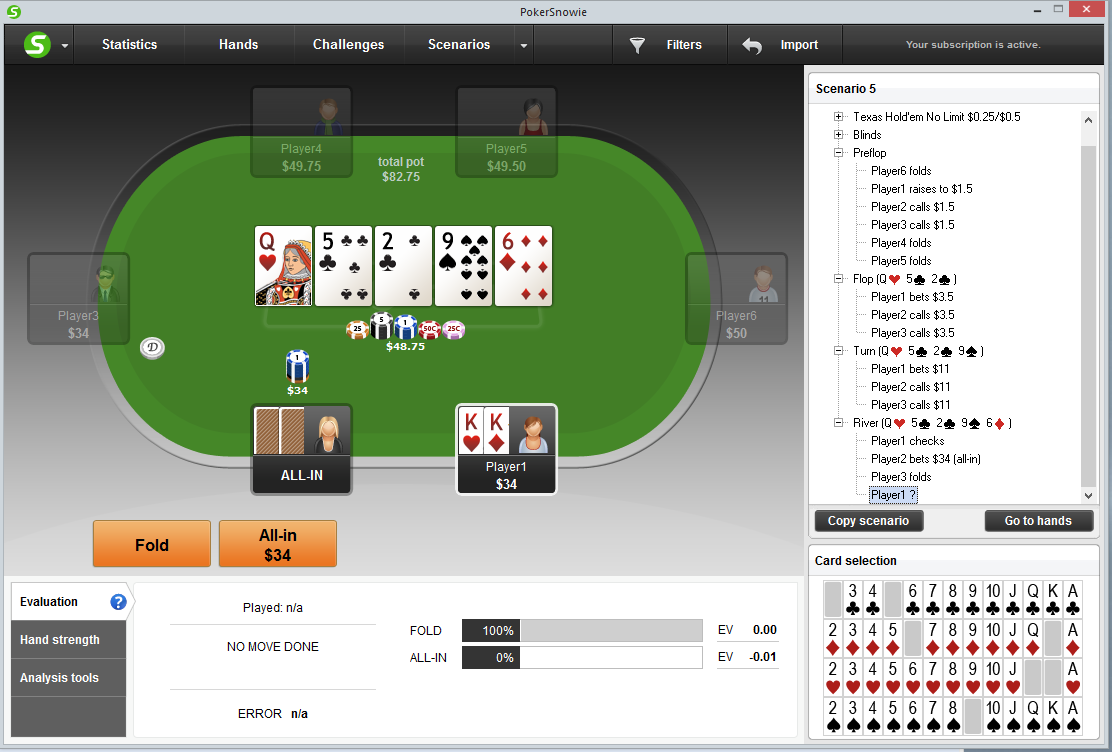The image size is (1112, 752).
Task: Collapse the Preflop tree node
Action: point(838,153)
